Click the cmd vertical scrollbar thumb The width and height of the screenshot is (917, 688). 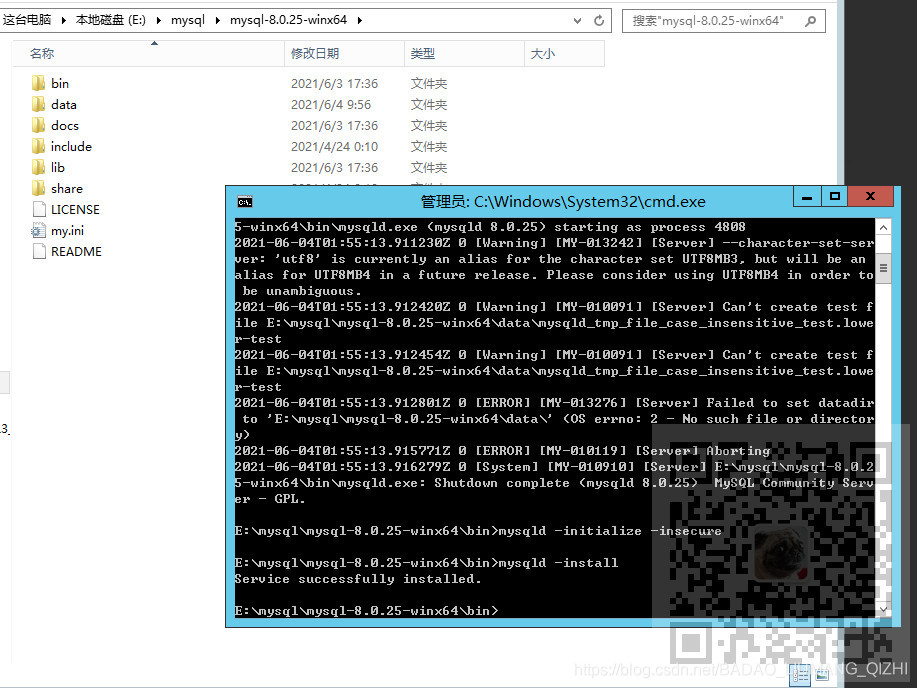click(x=883, y=269)
